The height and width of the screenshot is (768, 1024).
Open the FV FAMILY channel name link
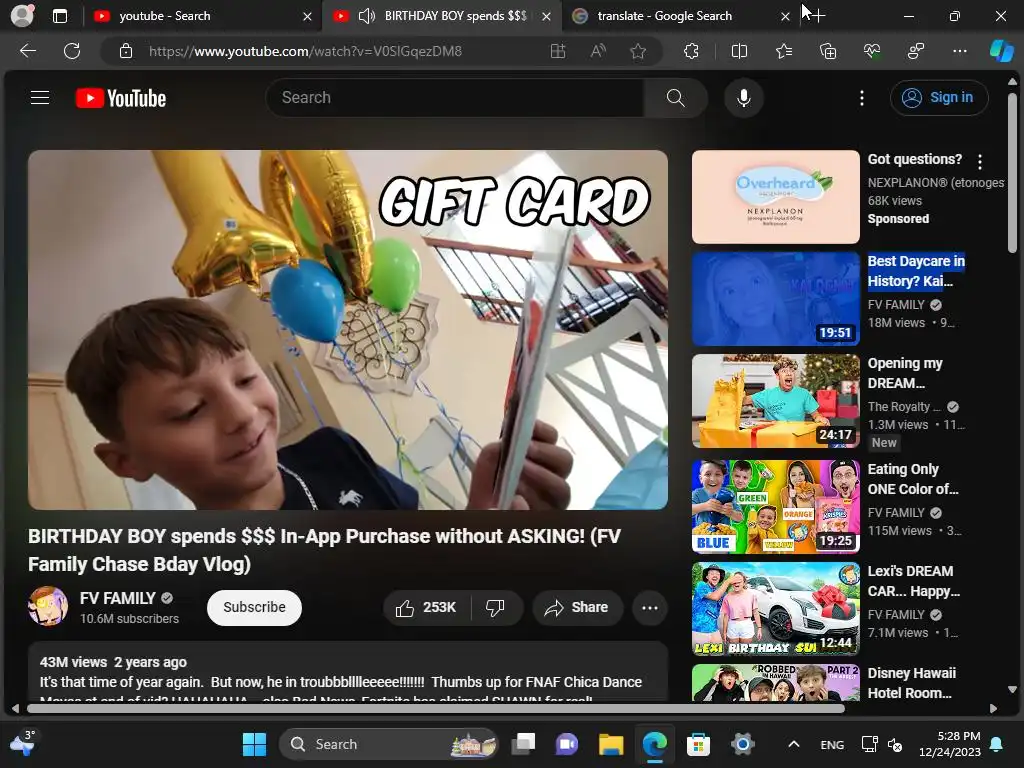point(118,598)
